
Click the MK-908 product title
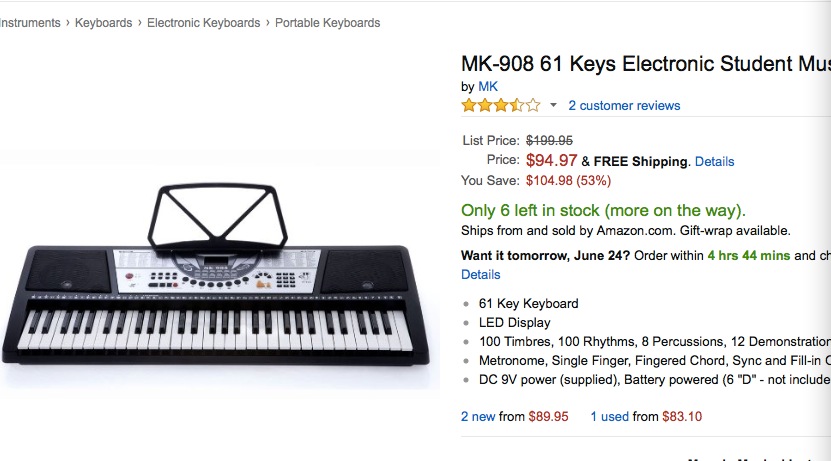click(646, 64)
